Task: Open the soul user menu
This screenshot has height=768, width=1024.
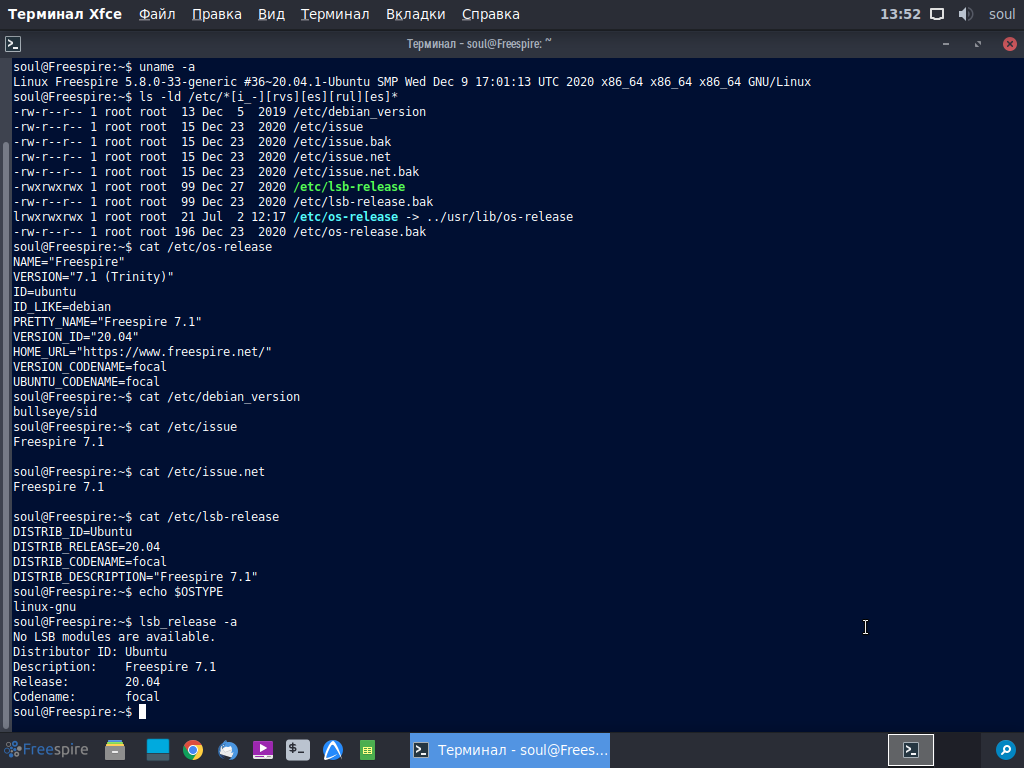Action: [x=1002, y=14]
